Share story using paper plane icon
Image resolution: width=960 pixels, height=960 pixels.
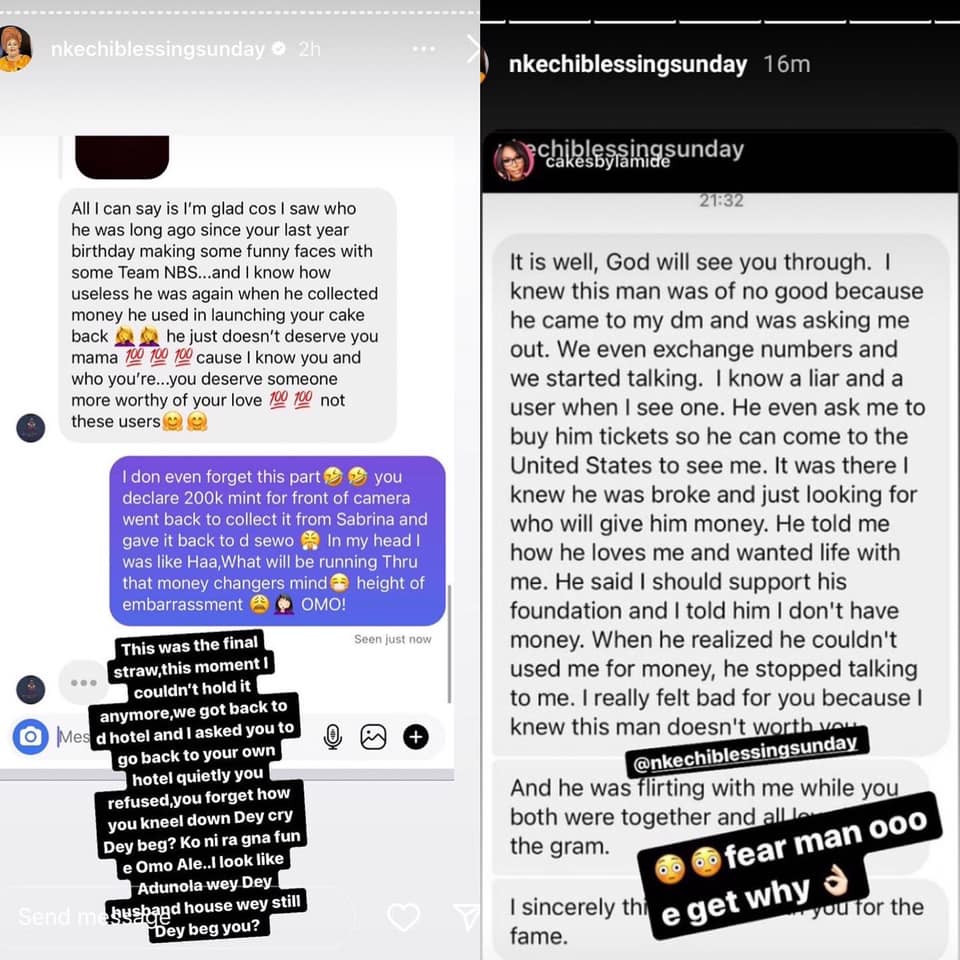pyautogui.click(x=468, y=917)
